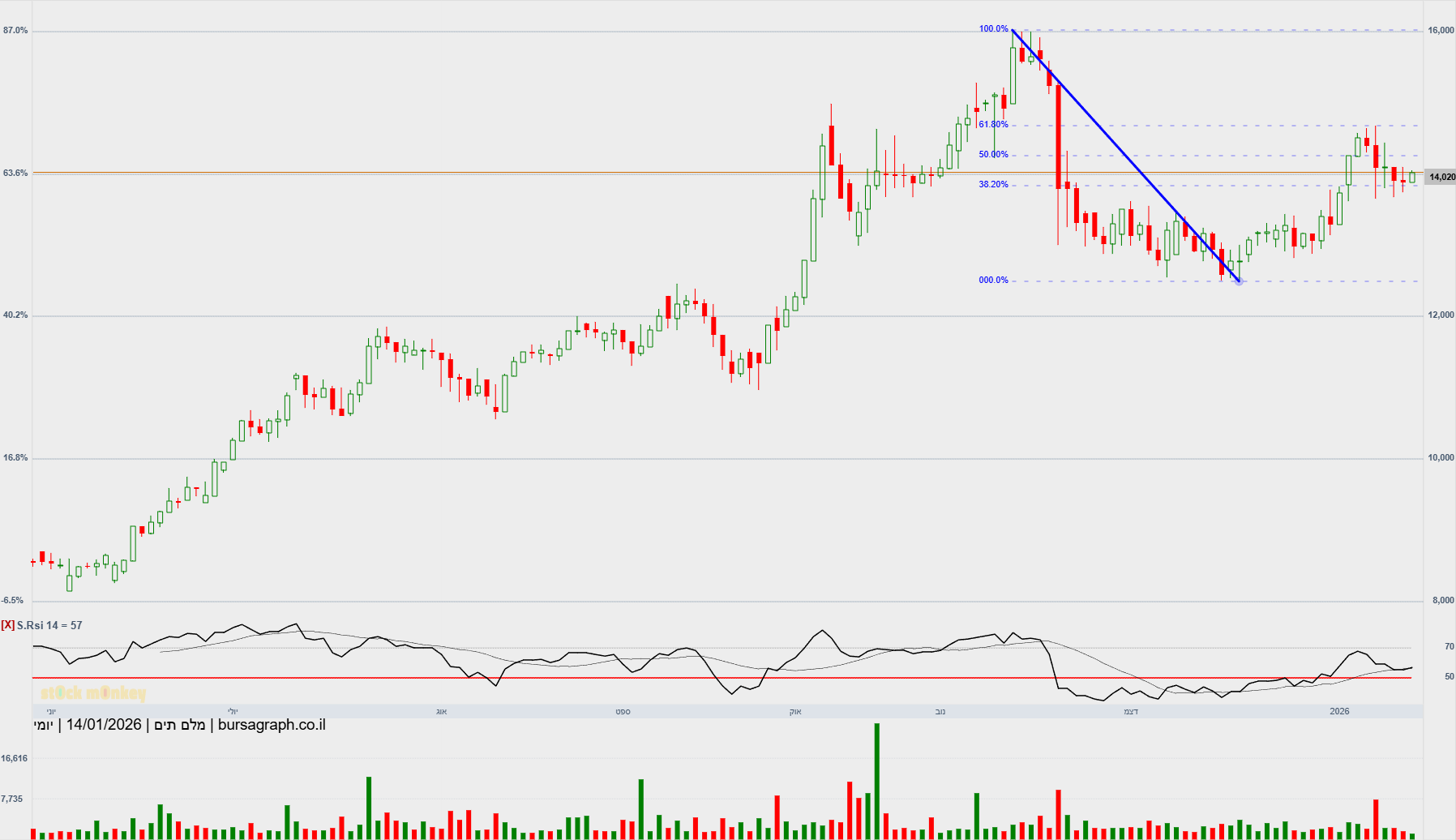Click the 10,000 price axis label

(1441, 458)
